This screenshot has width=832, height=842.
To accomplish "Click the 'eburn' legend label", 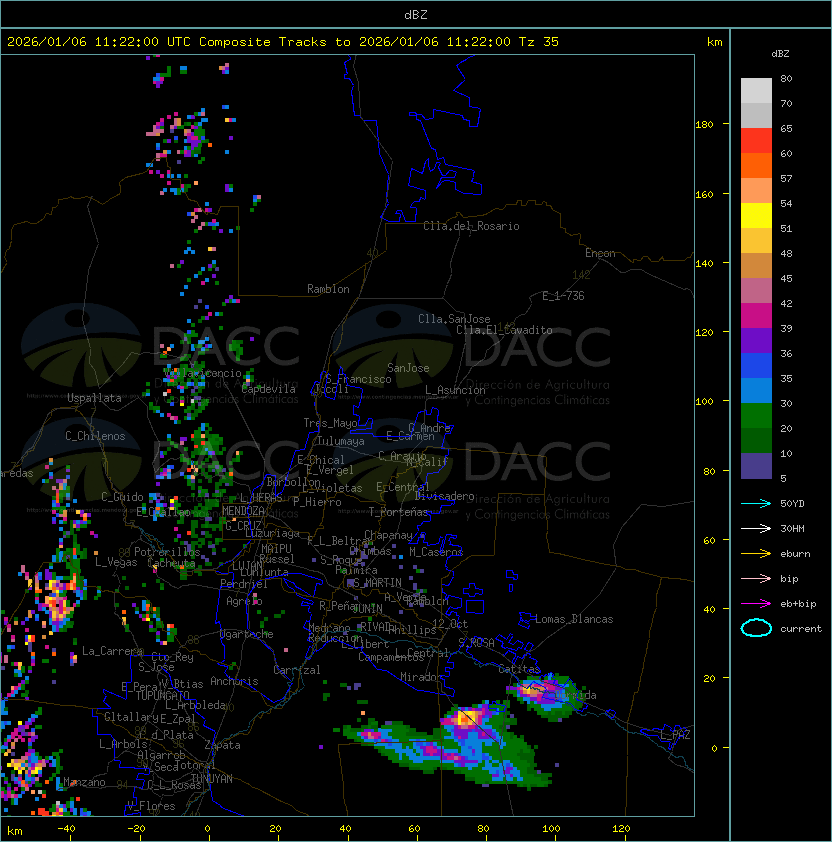I will point(795,554).
